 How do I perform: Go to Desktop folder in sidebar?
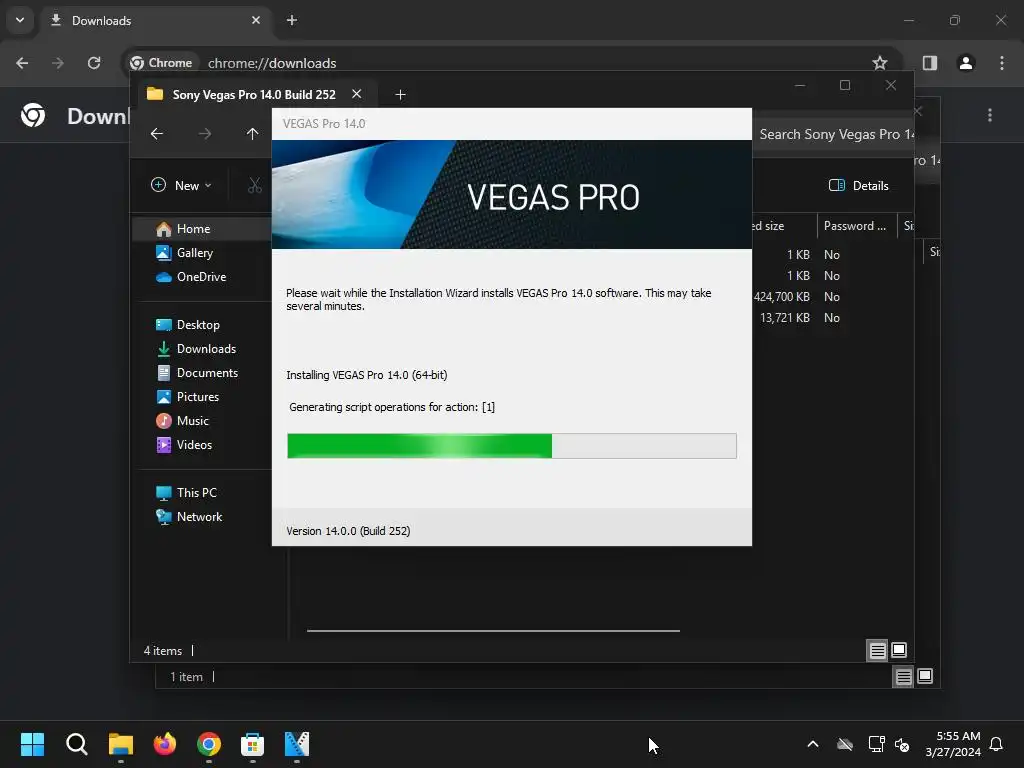198,325
